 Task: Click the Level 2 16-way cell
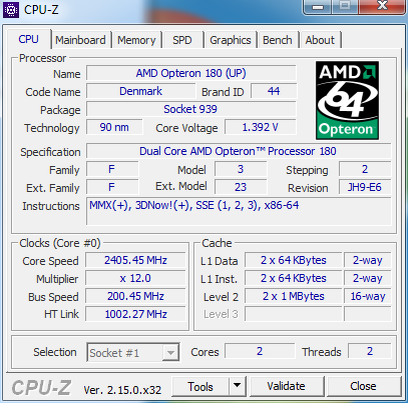(367, 296)
